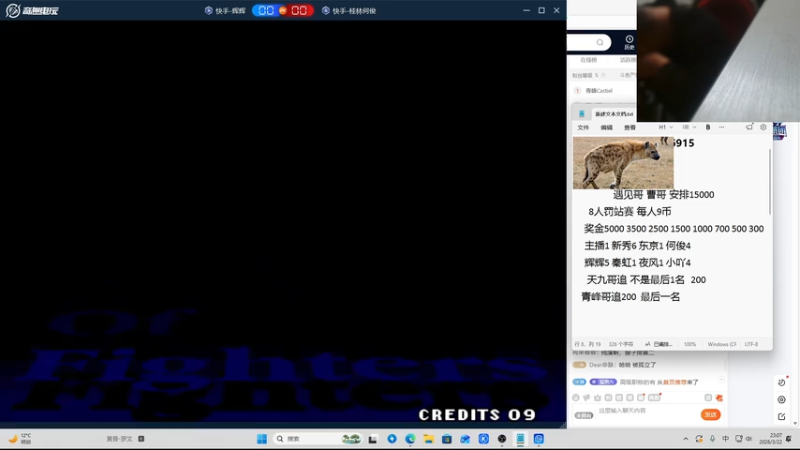Click the 快手-辉辉 player label
800x450 pixels.
225,11
